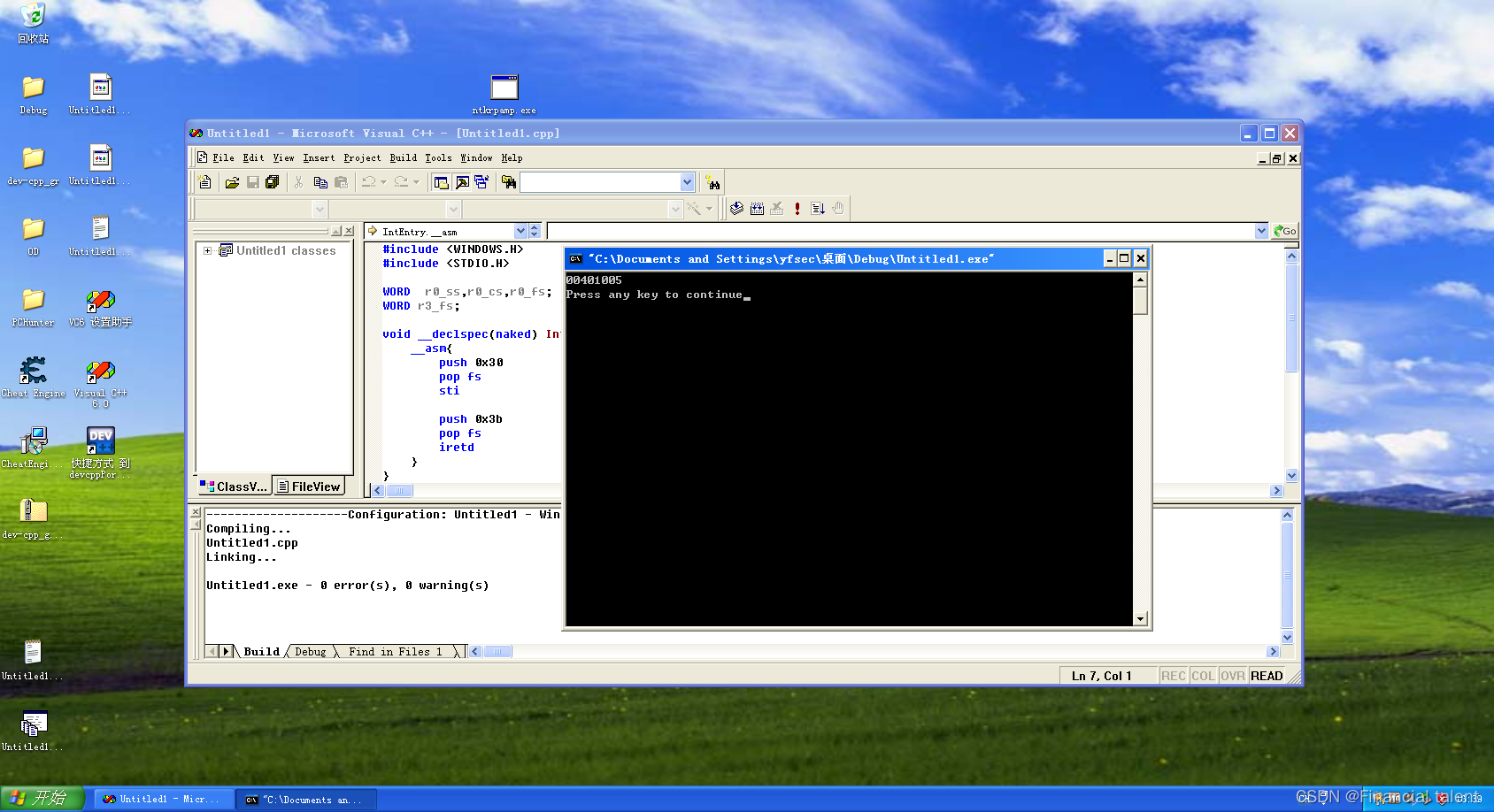
Task: Toggle the Output window icon
Action: [x=462, y=182]
